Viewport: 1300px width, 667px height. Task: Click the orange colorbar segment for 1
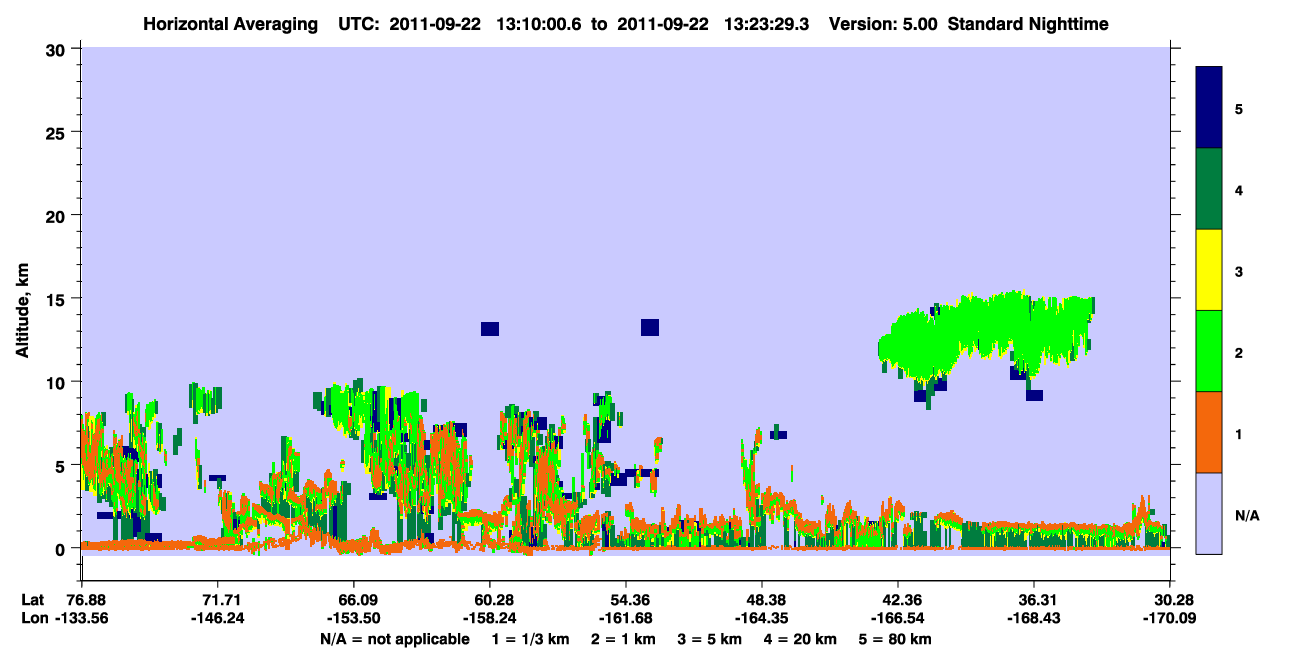(1209, 432)
